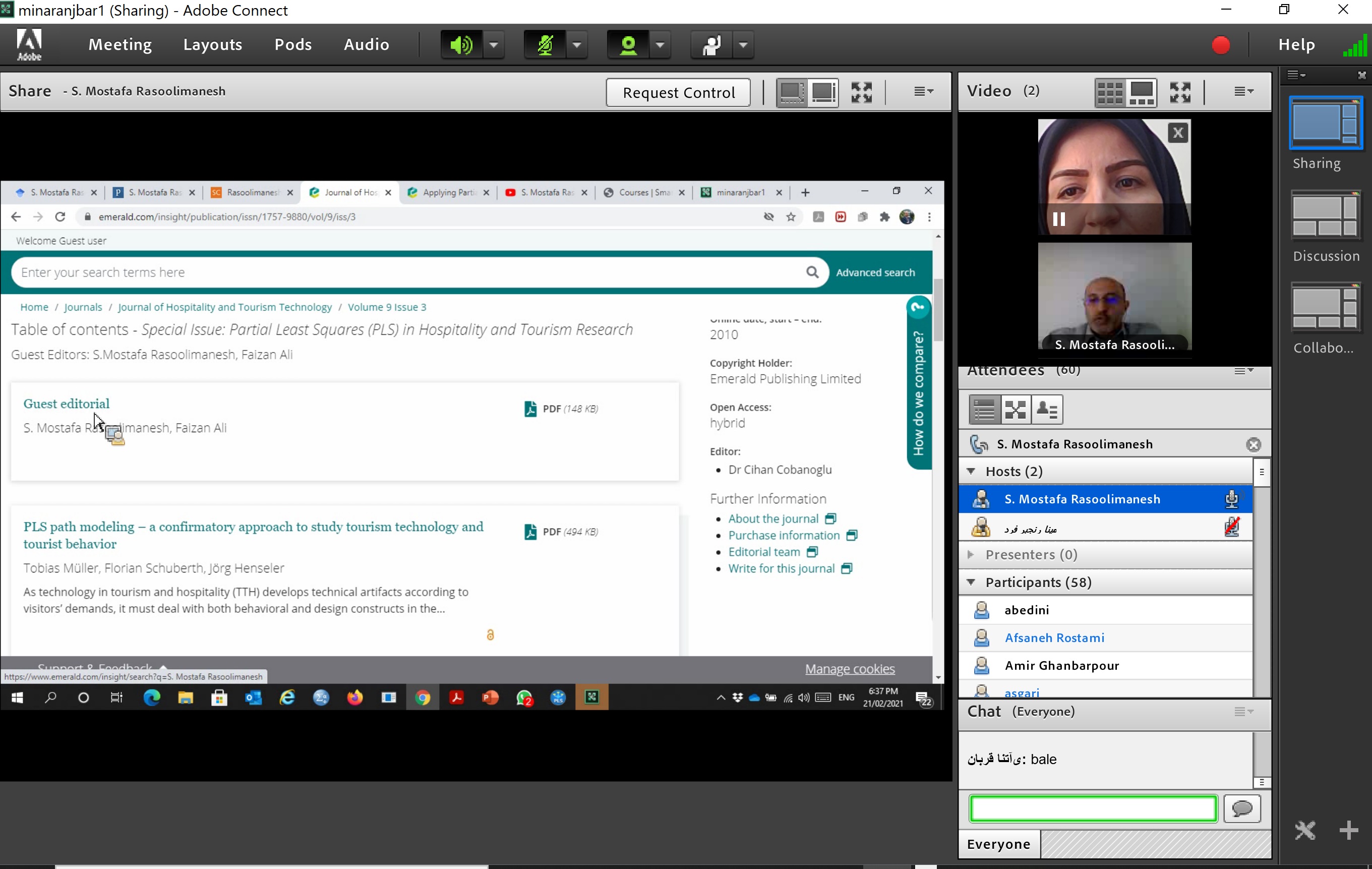The image size is (1372, 869).
Task: Click Manage cookies link
Action: click(850, 669)
